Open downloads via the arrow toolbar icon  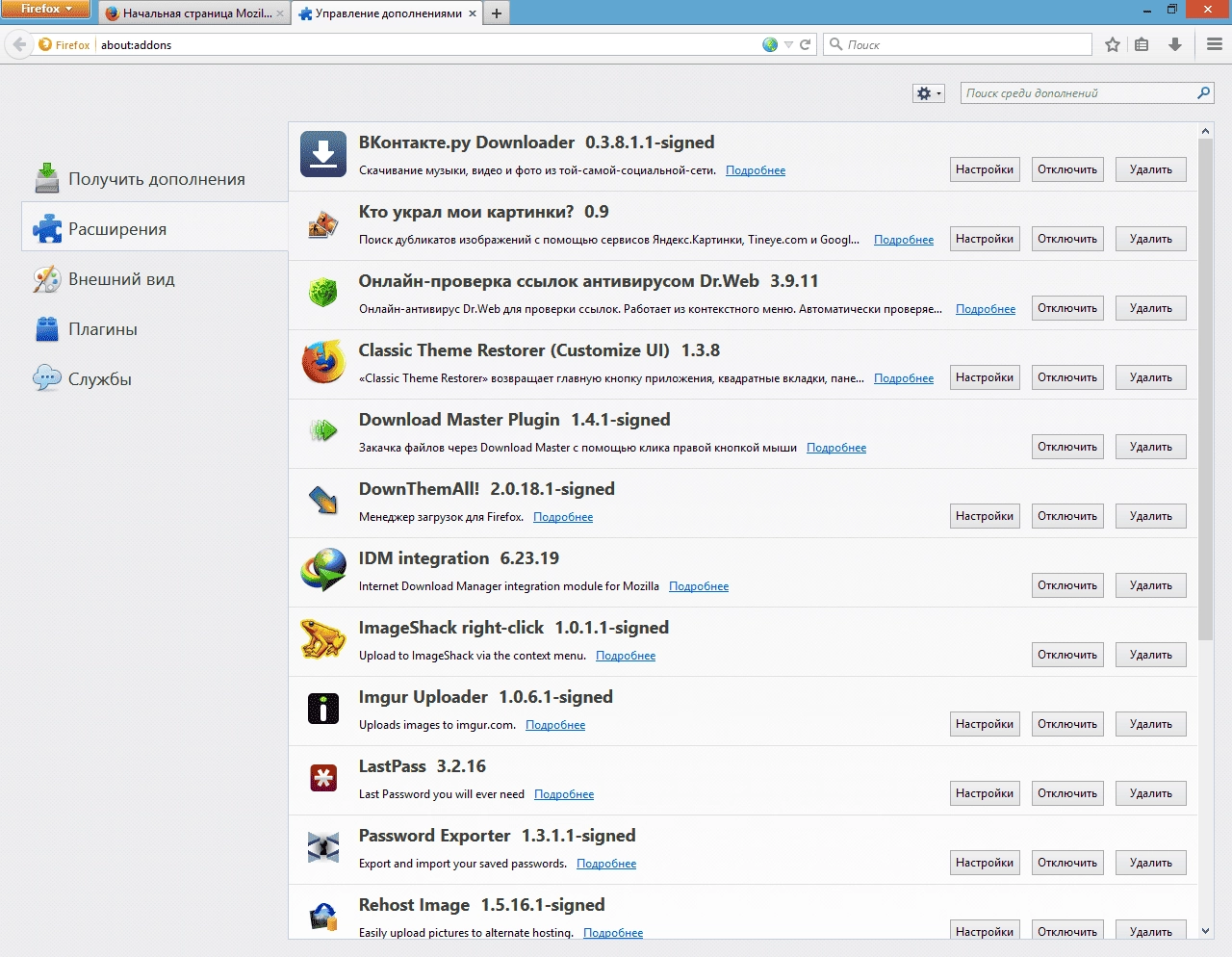click(1175, 44)
